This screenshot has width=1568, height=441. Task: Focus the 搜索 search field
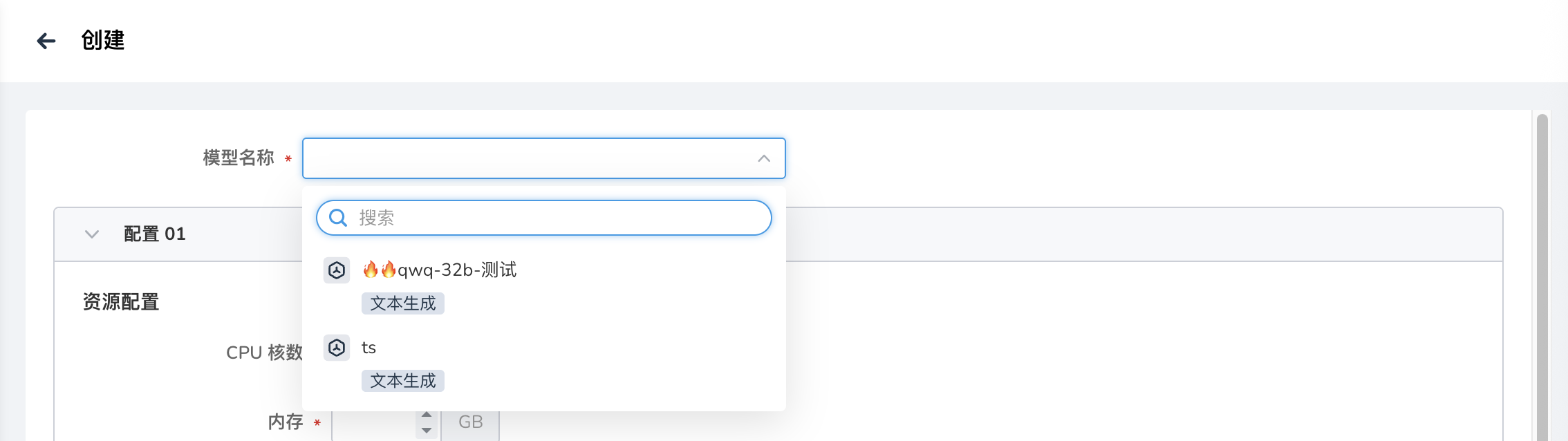(x=553, y=218)
